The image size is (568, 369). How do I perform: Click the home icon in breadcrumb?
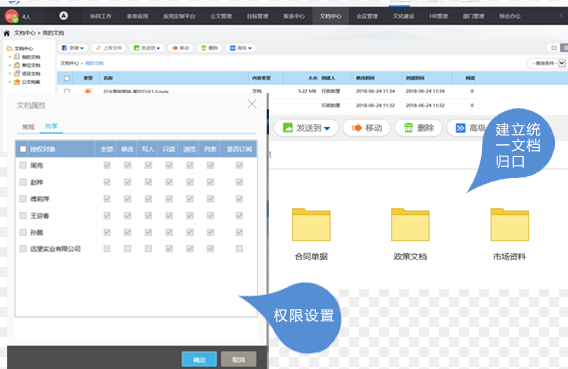click(7, 33)
